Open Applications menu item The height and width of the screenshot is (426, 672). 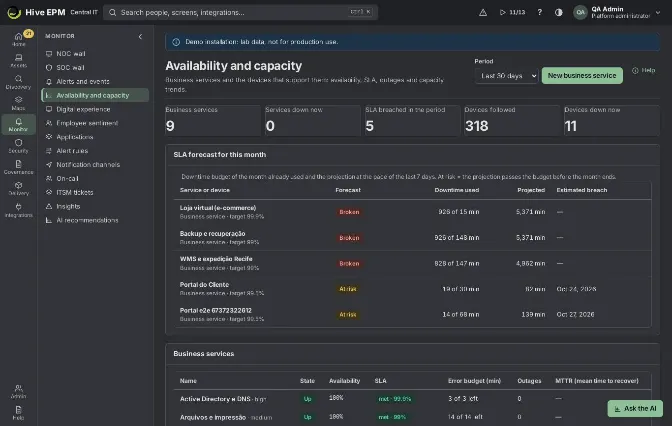click(x=95, y=137)
